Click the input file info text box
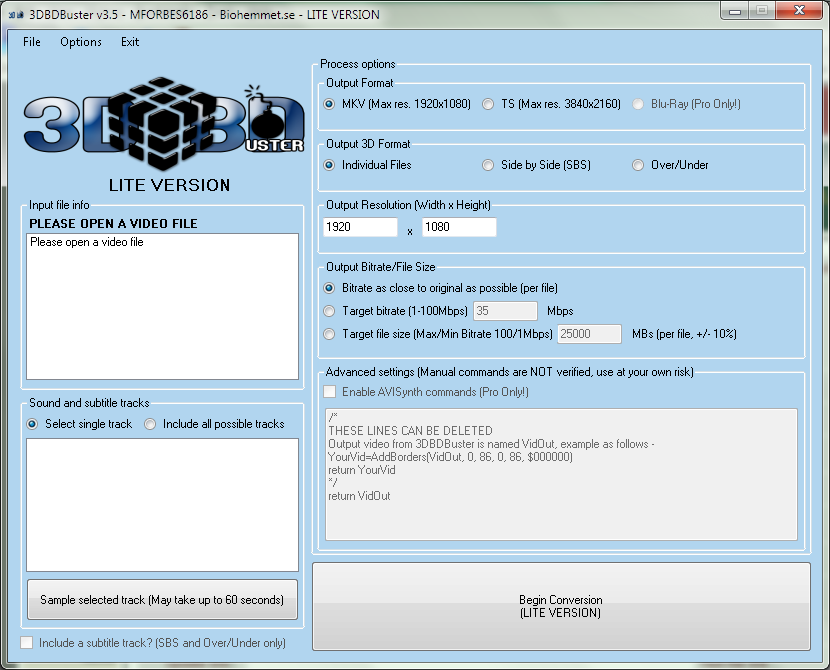Screen dimensions: 830x670 tap(163, 306)
